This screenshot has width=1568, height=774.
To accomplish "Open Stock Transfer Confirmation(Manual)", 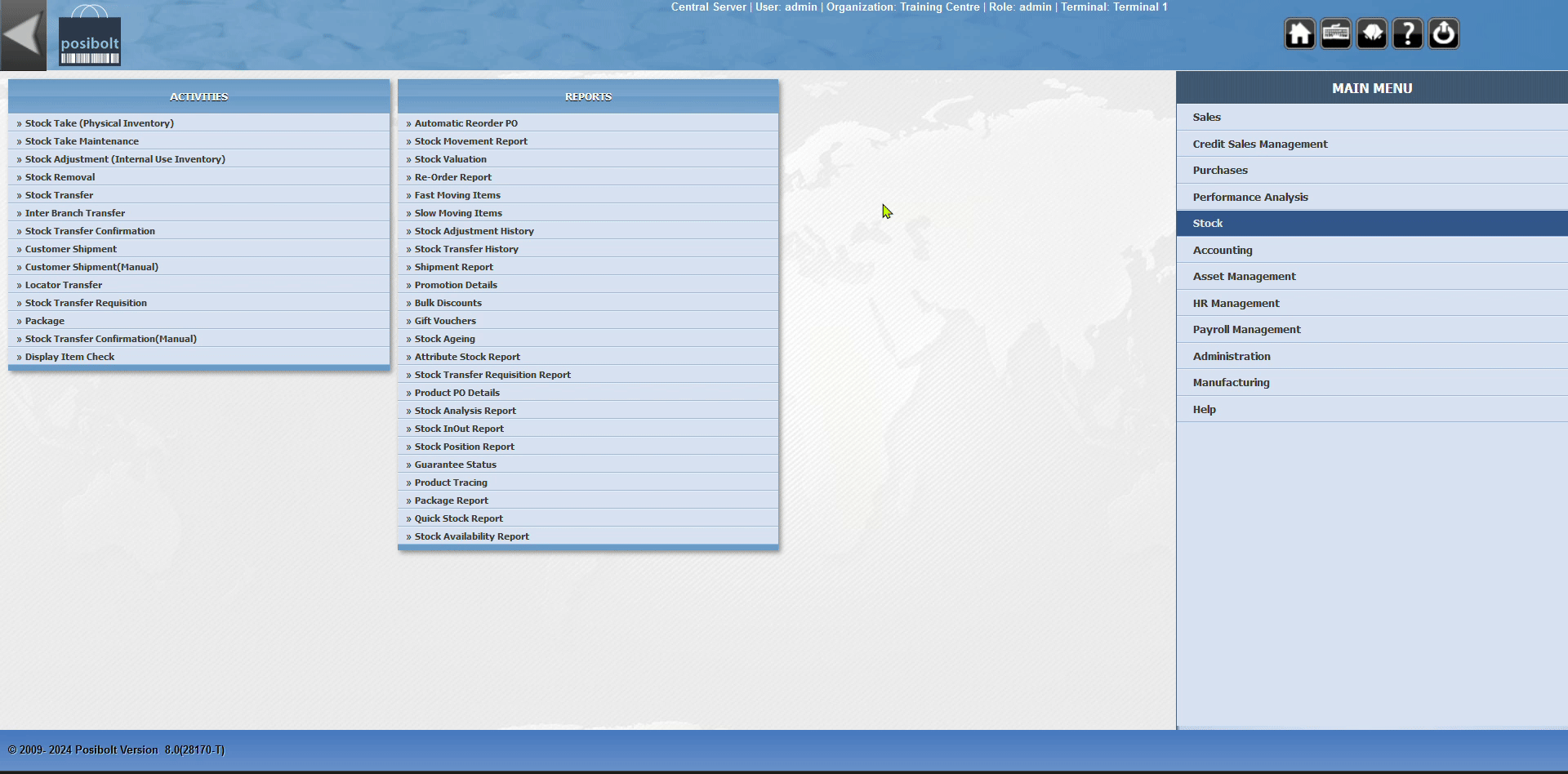I will point(198,339).
